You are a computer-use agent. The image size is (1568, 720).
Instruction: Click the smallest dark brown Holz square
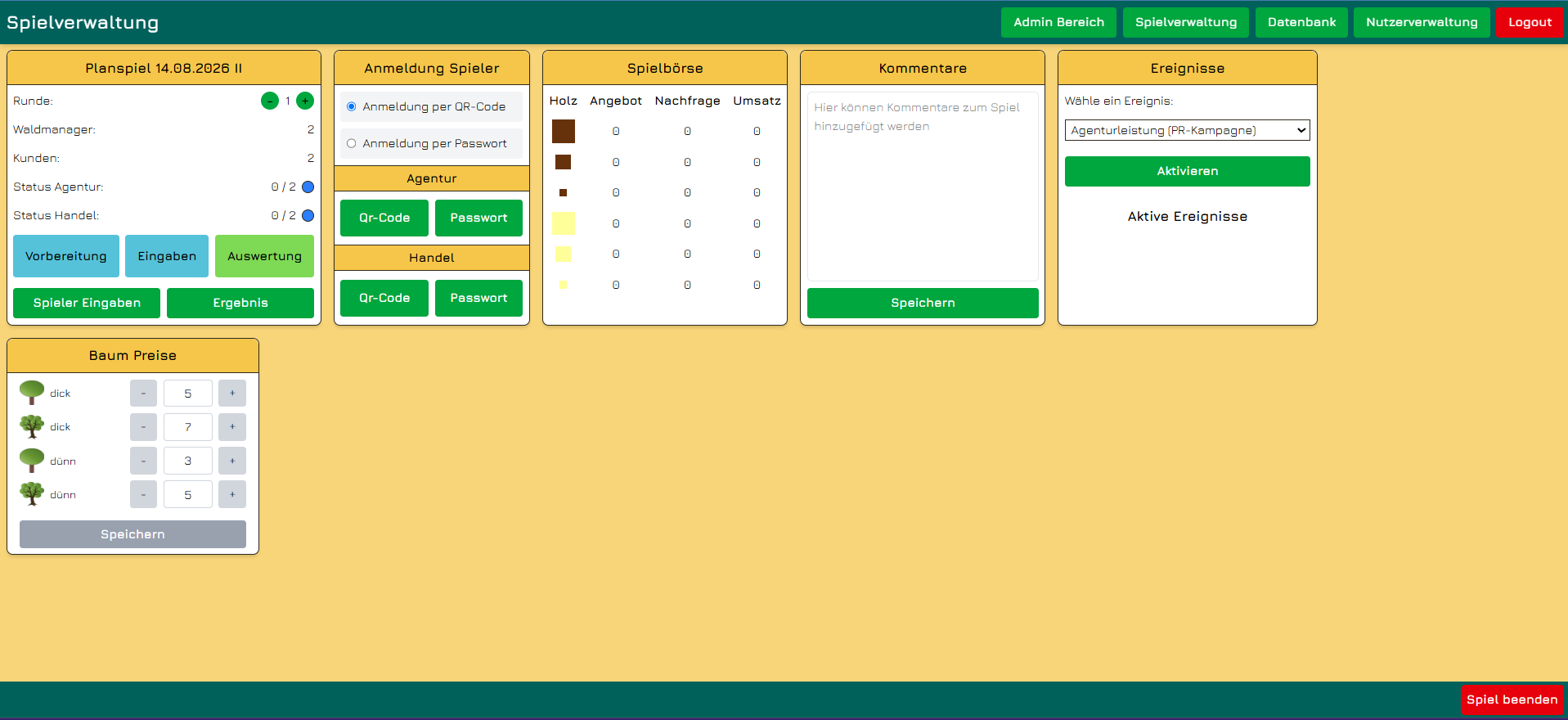(x=563, y=193)
